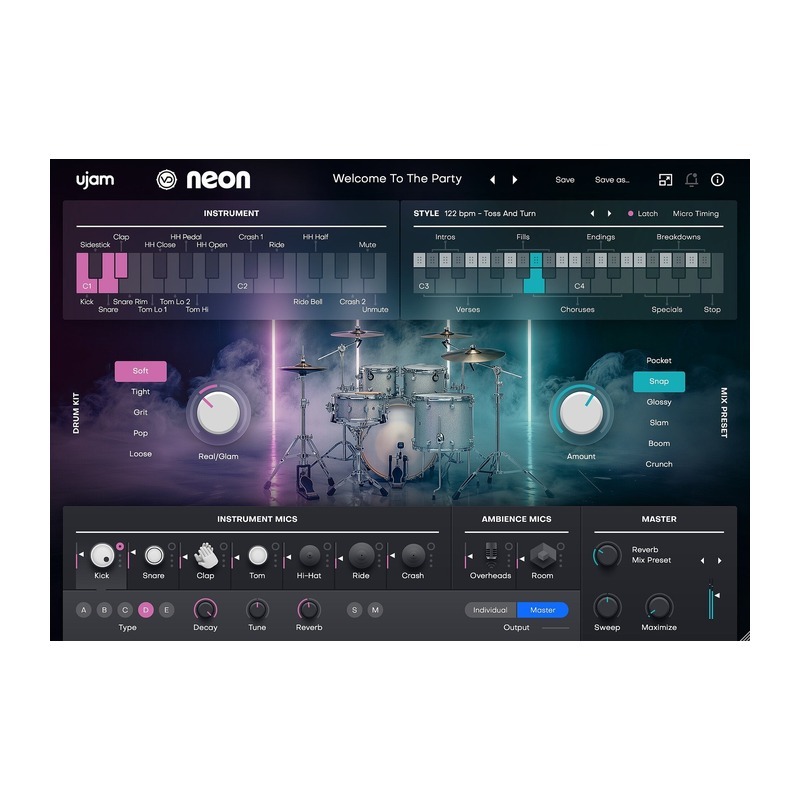Previous Reverb Mix Preset arrow

click(703, 561)
